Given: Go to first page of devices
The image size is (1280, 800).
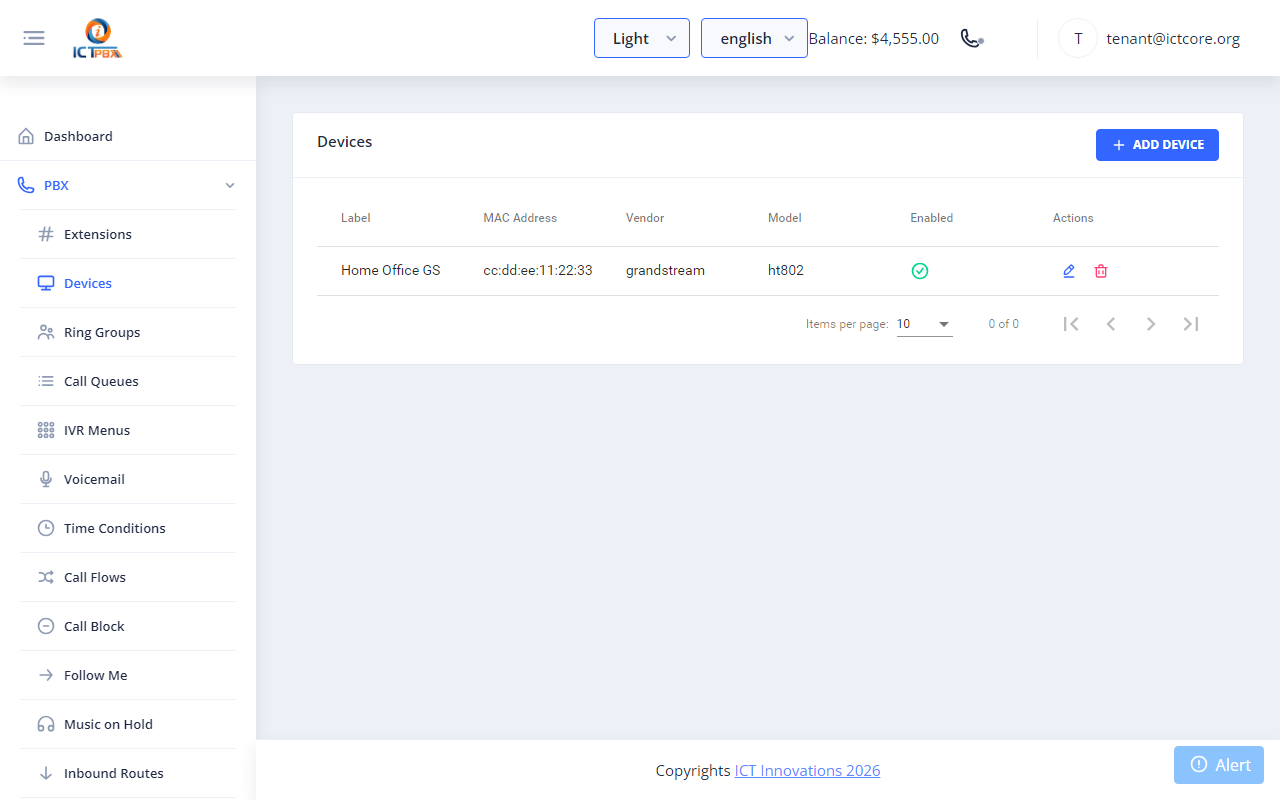Looking at the screenshot, I should tap(1071, 324).
